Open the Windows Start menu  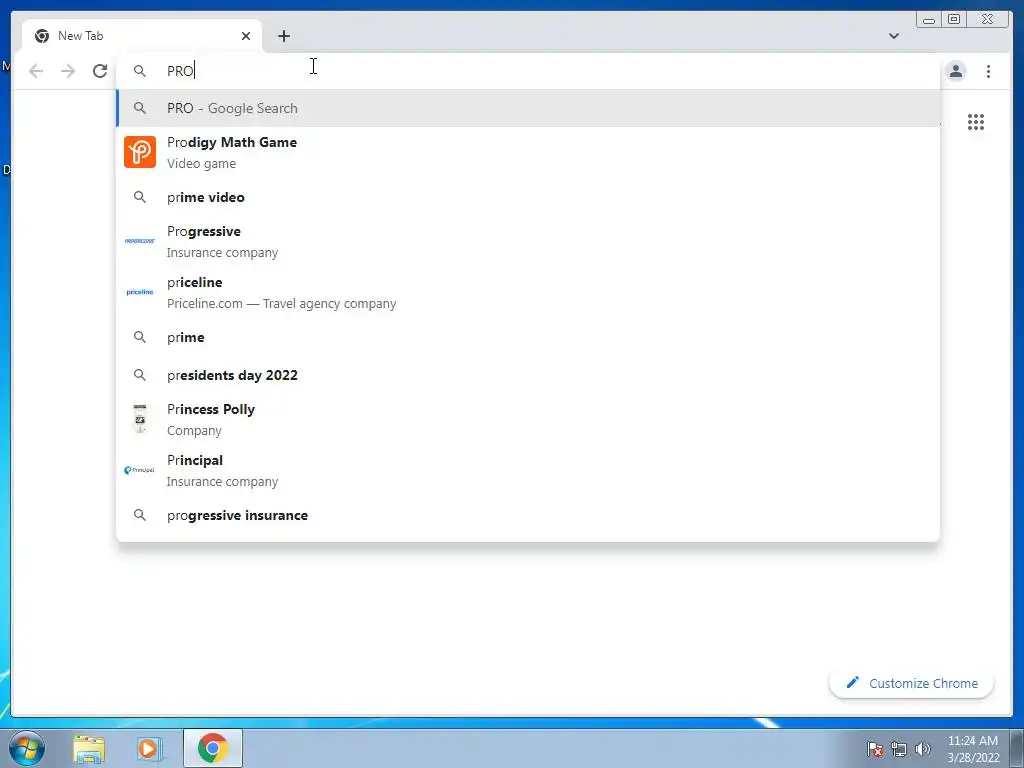(27, 748)
